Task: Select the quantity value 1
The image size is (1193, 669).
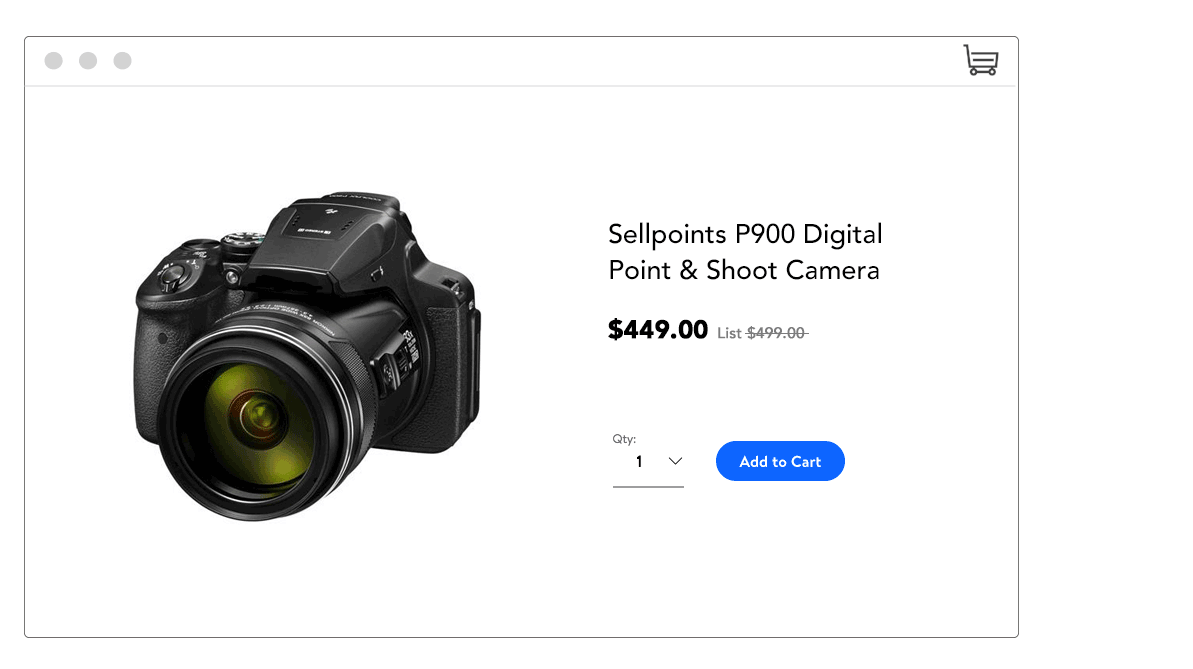Action: pyautogui.click(x=639, y=462)
